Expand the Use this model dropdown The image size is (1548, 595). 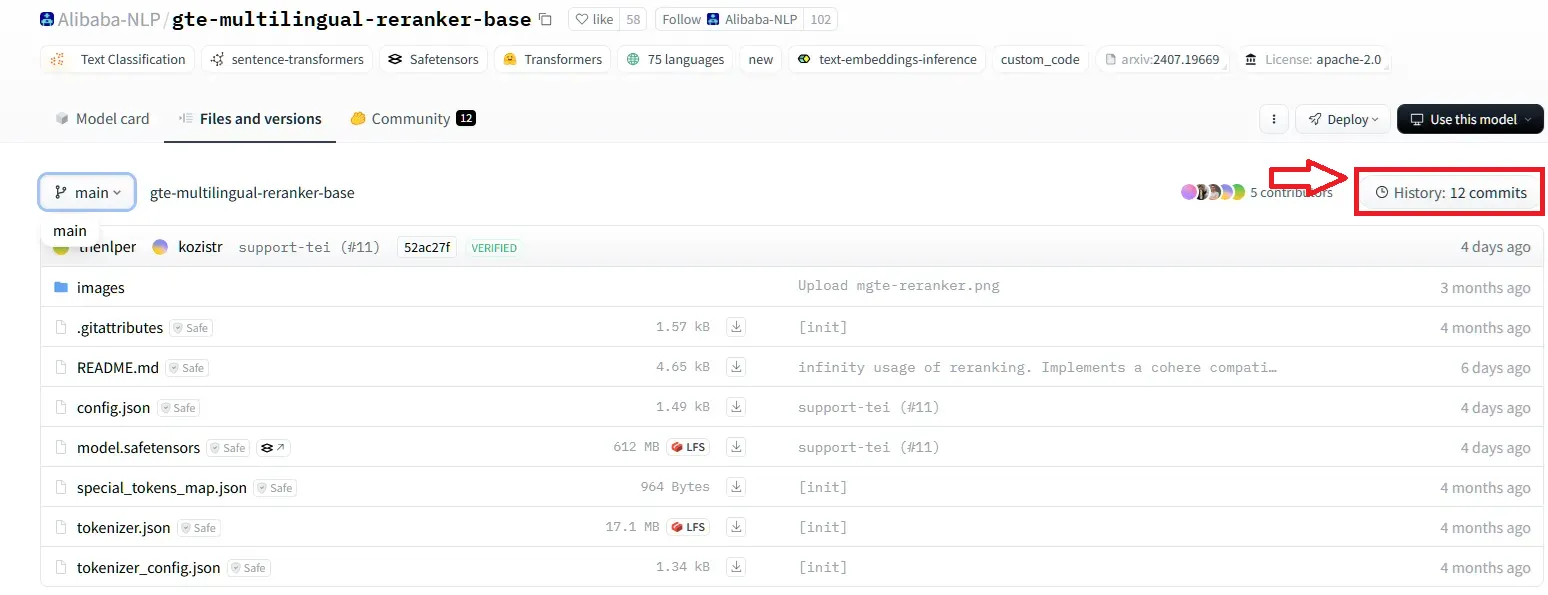click(1471, 119)
